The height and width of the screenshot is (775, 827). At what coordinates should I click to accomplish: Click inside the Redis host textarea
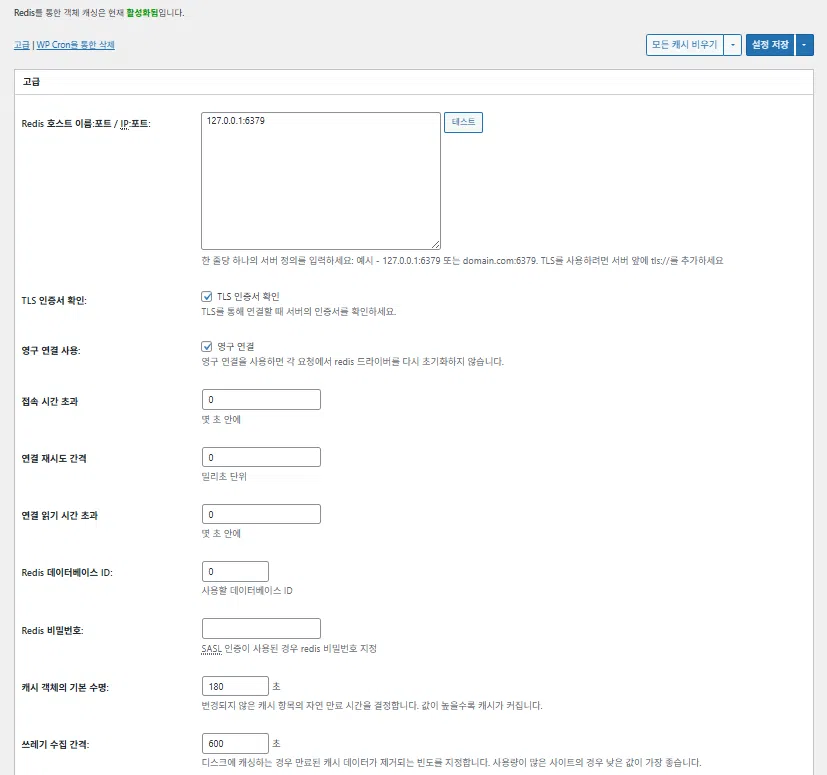321,181
